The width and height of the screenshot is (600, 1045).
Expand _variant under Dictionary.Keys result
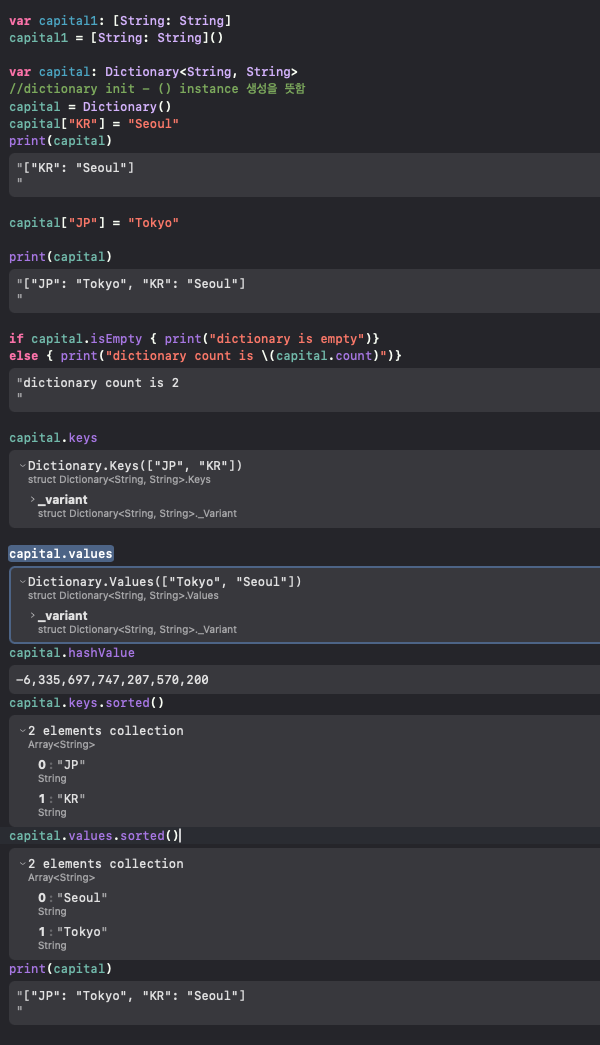click(x=33, y=499)
